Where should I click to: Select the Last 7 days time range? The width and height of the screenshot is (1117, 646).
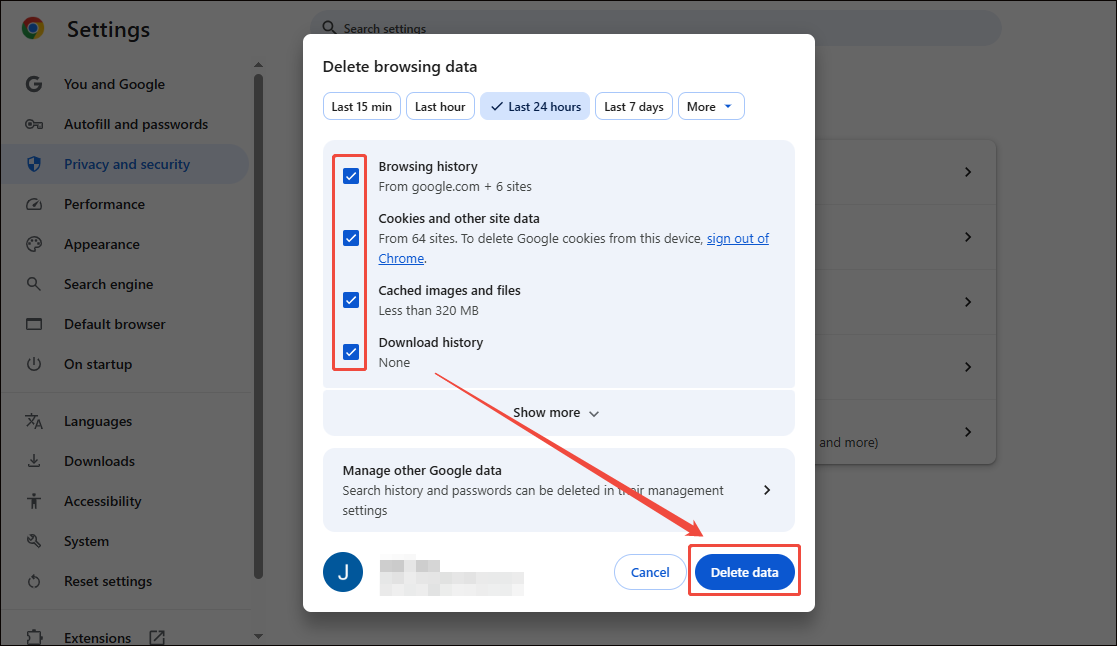[633, 105]
